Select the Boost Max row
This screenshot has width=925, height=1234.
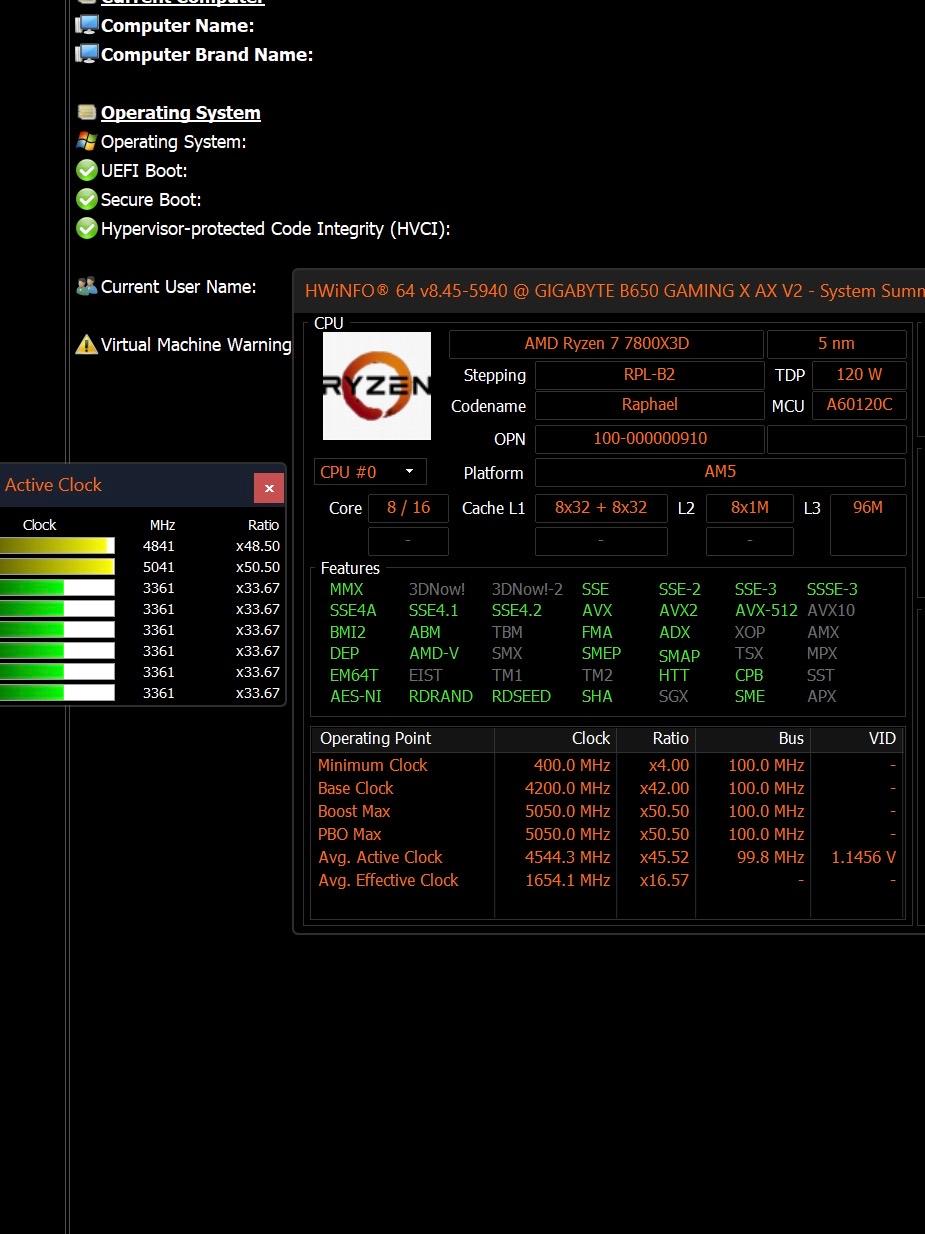(x=607, y=811)
